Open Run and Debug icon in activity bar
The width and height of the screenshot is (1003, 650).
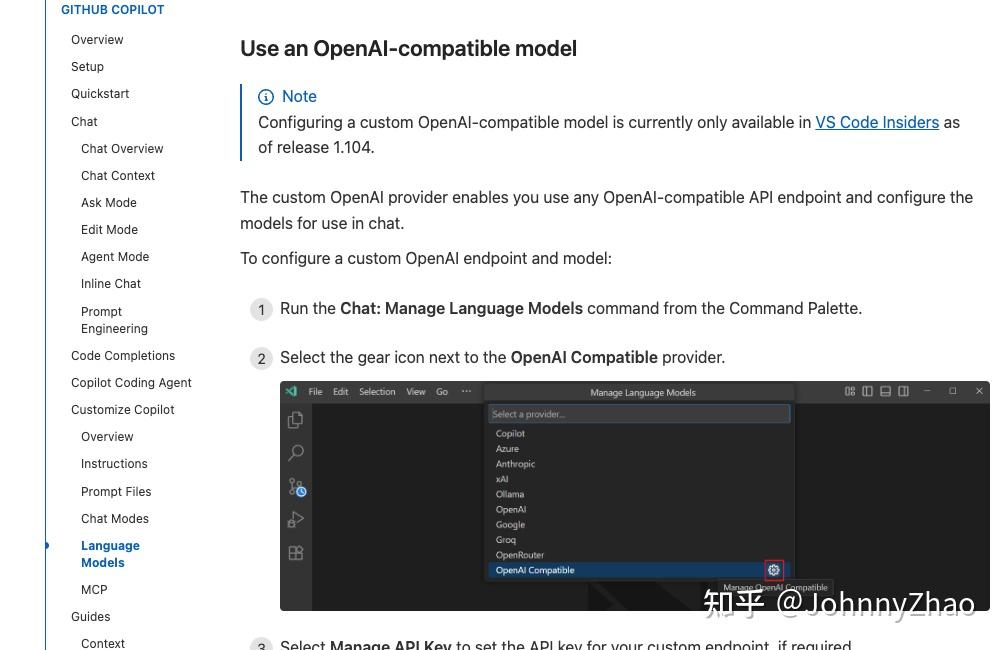(296, 519)
